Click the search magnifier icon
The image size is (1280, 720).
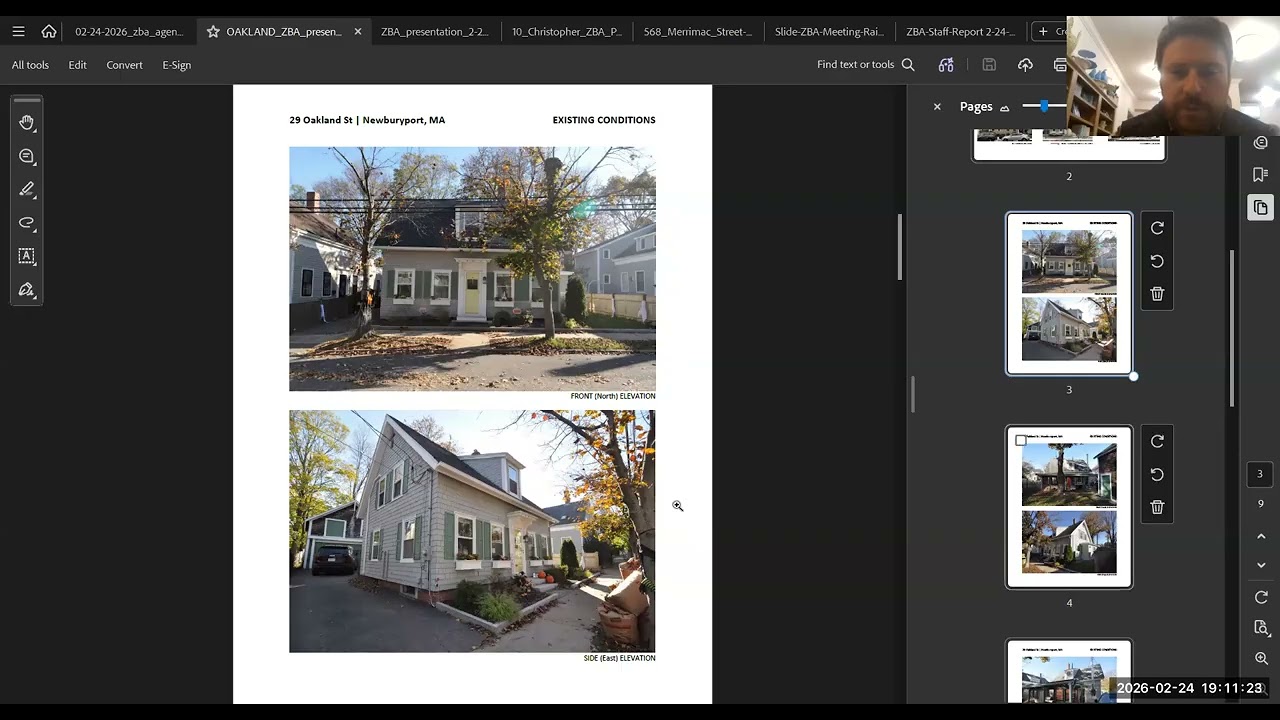pyautogui.click(x=908, y=64)
